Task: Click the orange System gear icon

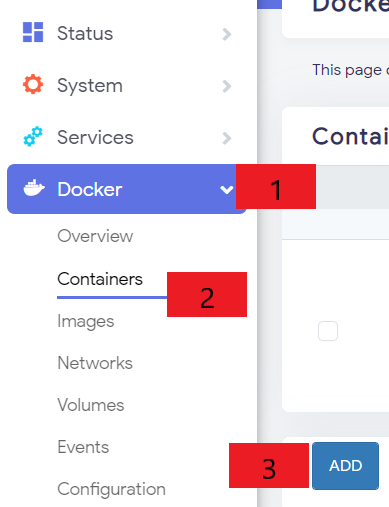Action: 33,84
